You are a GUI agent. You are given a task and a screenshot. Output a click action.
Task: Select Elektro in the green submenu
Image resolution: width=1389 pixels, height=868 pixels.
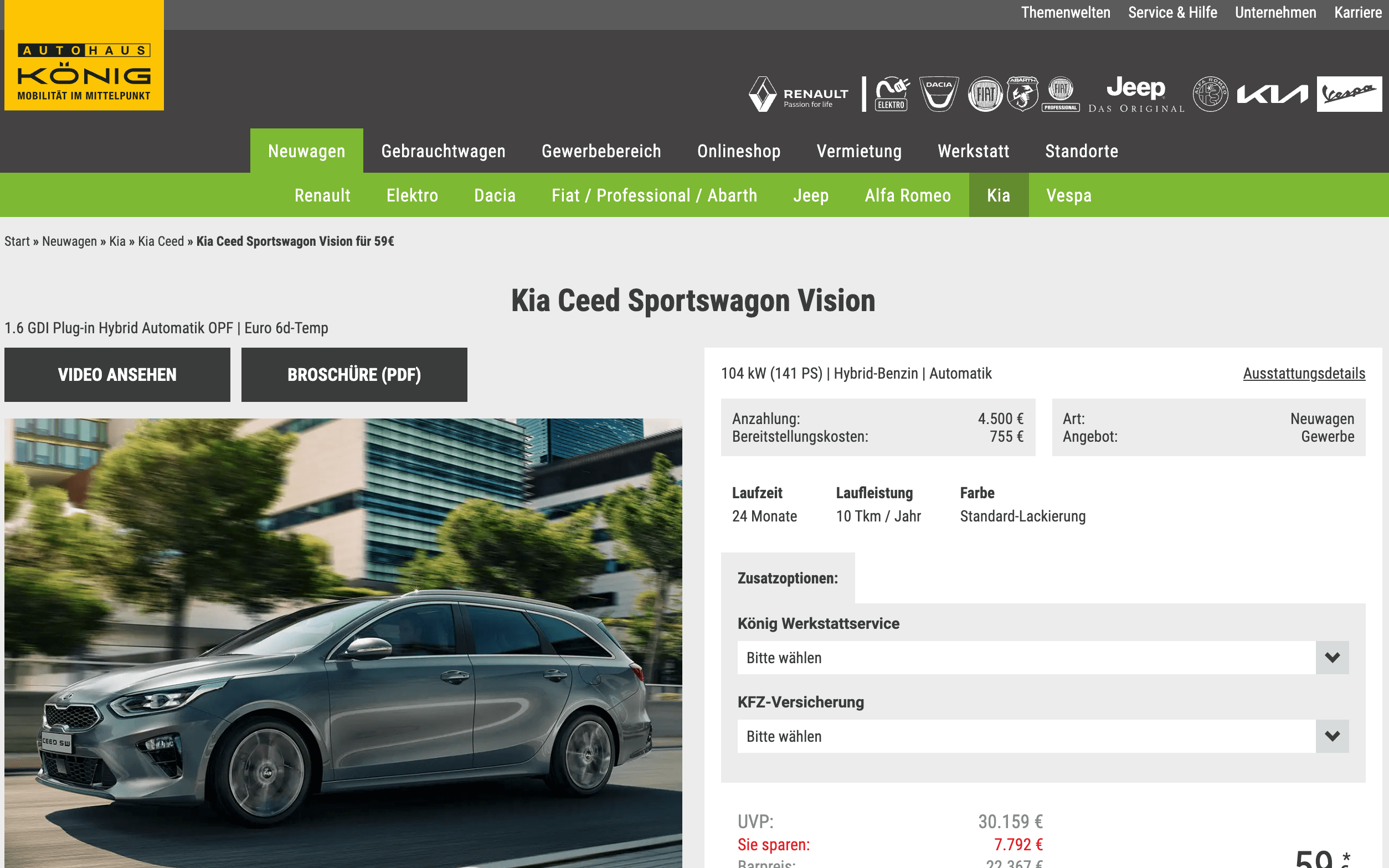[x=411, y=195]
